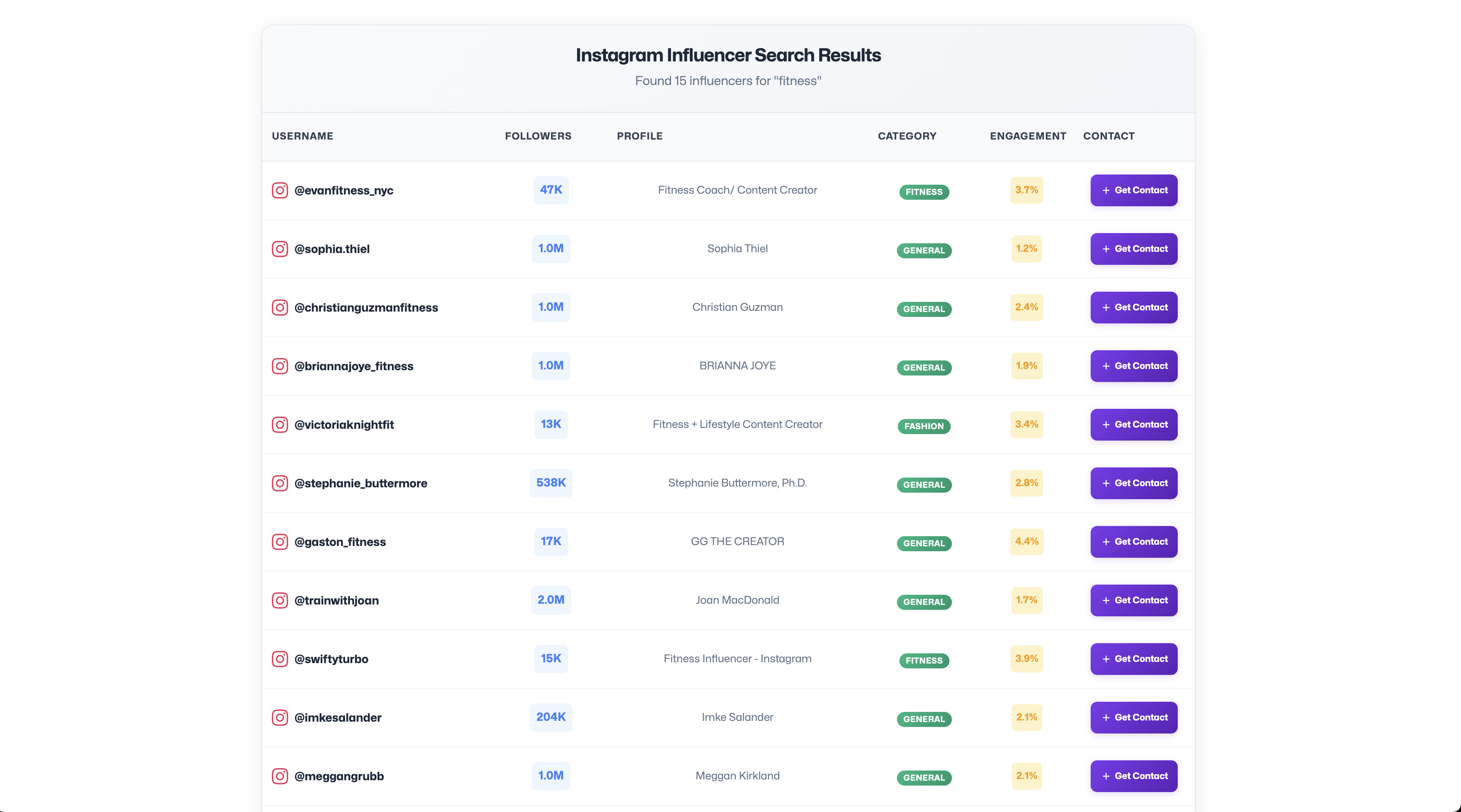The width and height of the screenshot is (1461, 812).
Task: Click the 4.4% engagement badge
Action: [x=1026, y=541]
